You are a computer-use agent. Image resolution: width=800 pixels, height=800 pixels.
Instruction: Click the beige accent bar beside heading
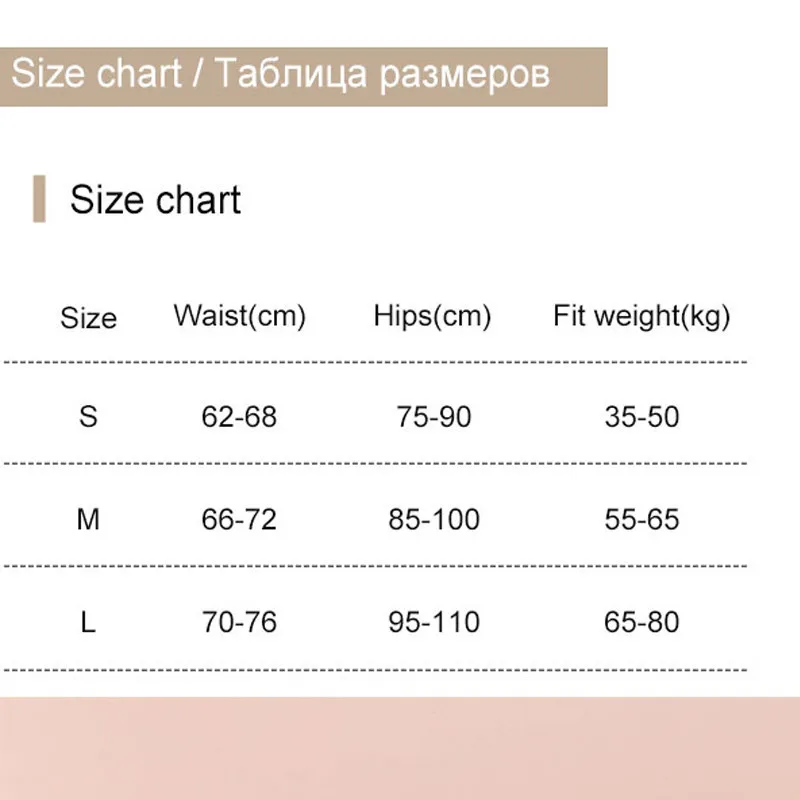pos(39,198)
